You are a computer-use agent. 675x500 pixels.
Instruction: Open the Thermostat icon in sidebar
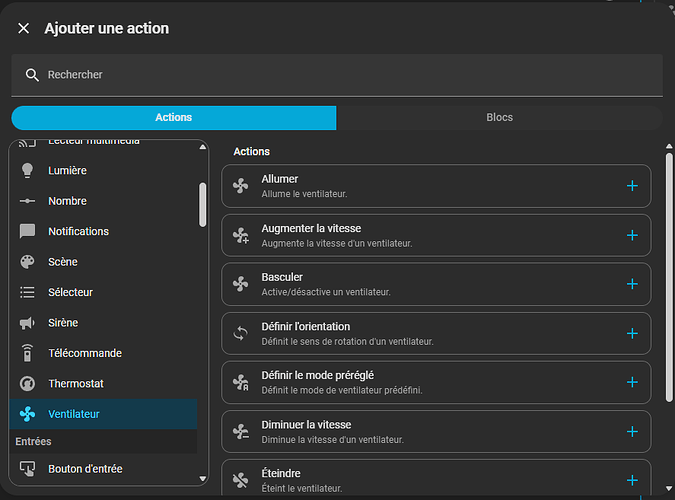point(28,384)
